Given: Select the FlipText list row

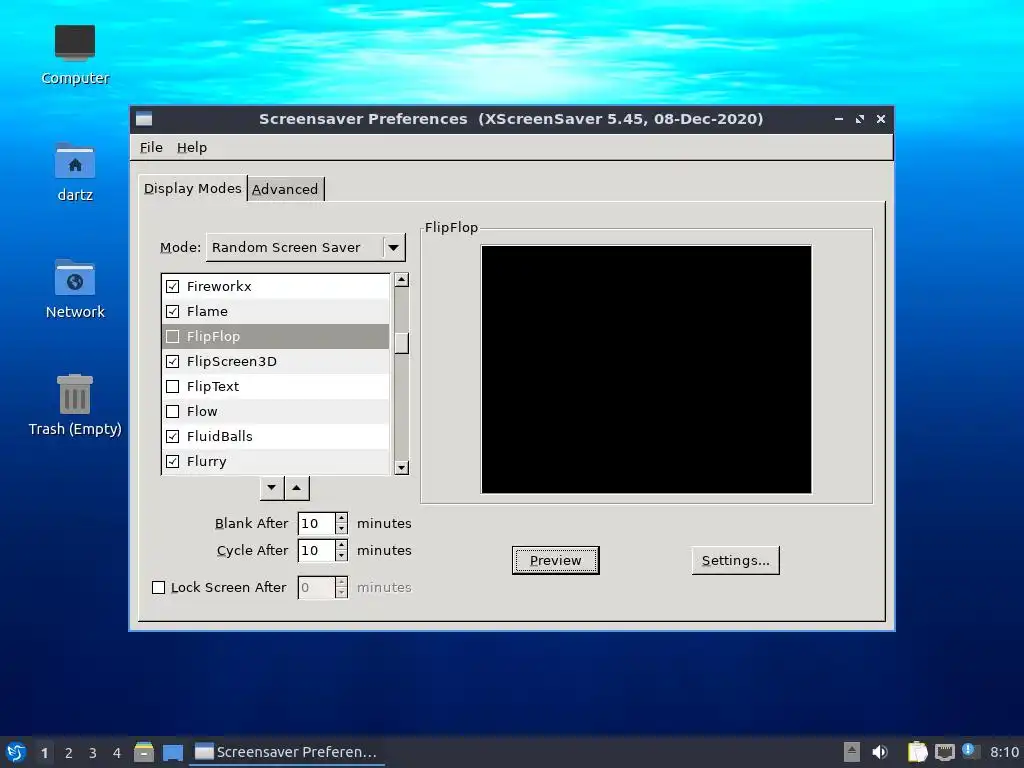Looking at the screenshot, I should click(276, 387).
